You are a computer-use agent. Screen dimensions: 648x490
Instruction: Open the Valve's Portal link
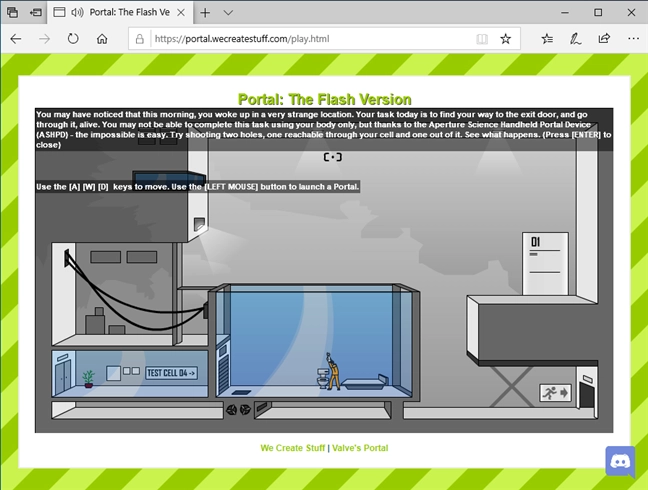tap(360, 448)
